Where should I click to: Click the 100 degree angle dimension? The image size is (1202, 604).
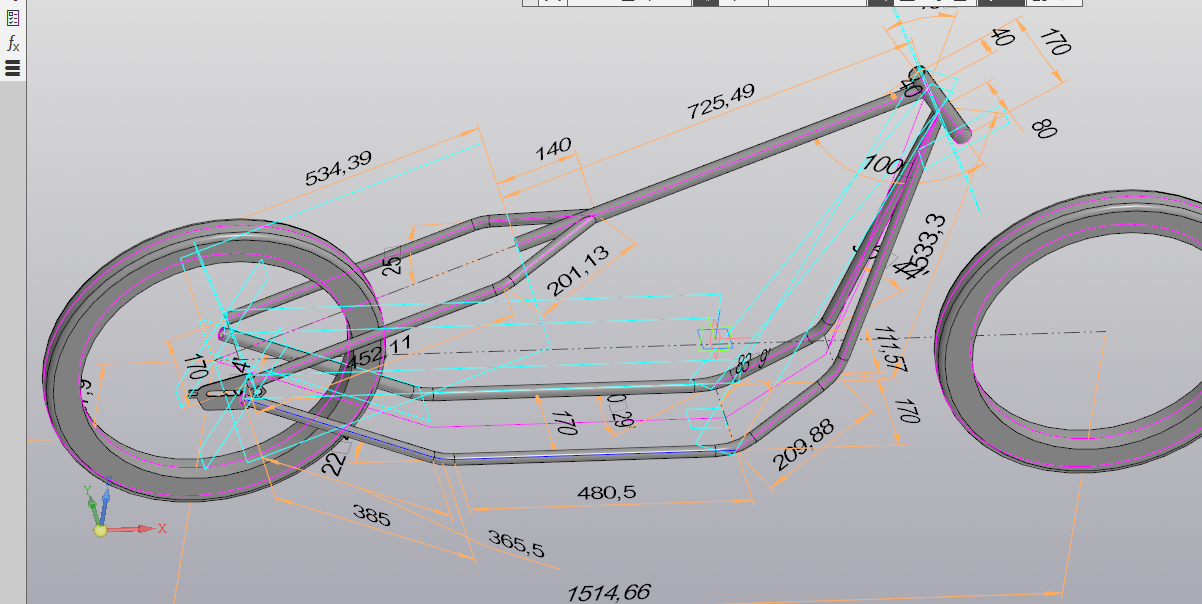pyautogui.click(x=881, y=165)
